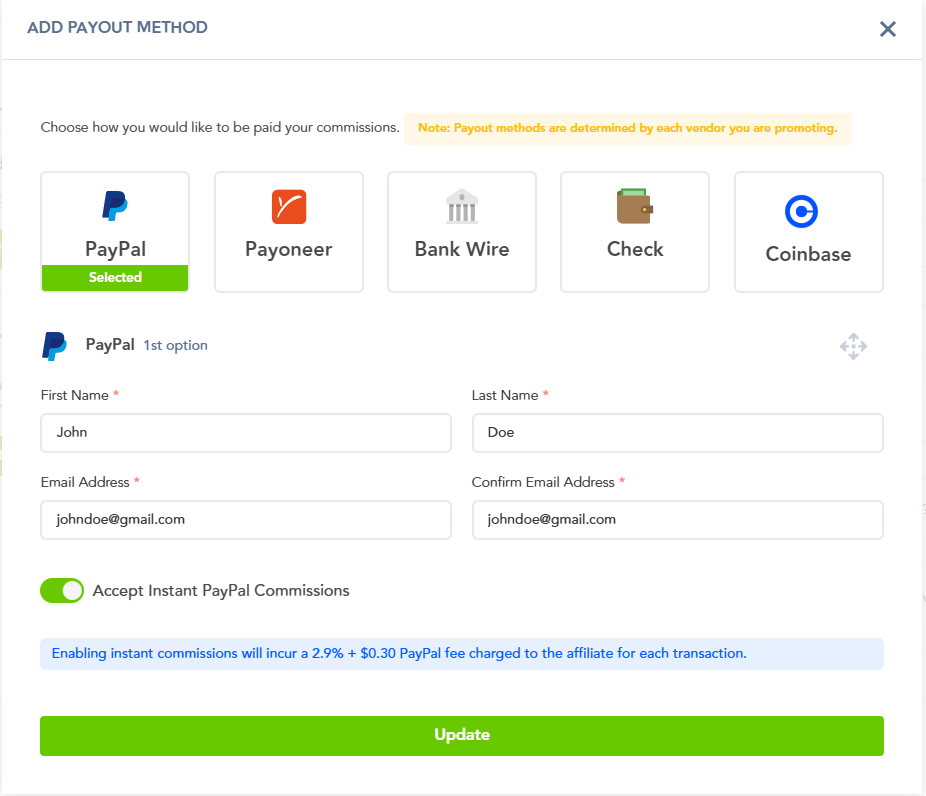Disable Accept Instant PayPal Commissions toggle

tap(62, 591)
